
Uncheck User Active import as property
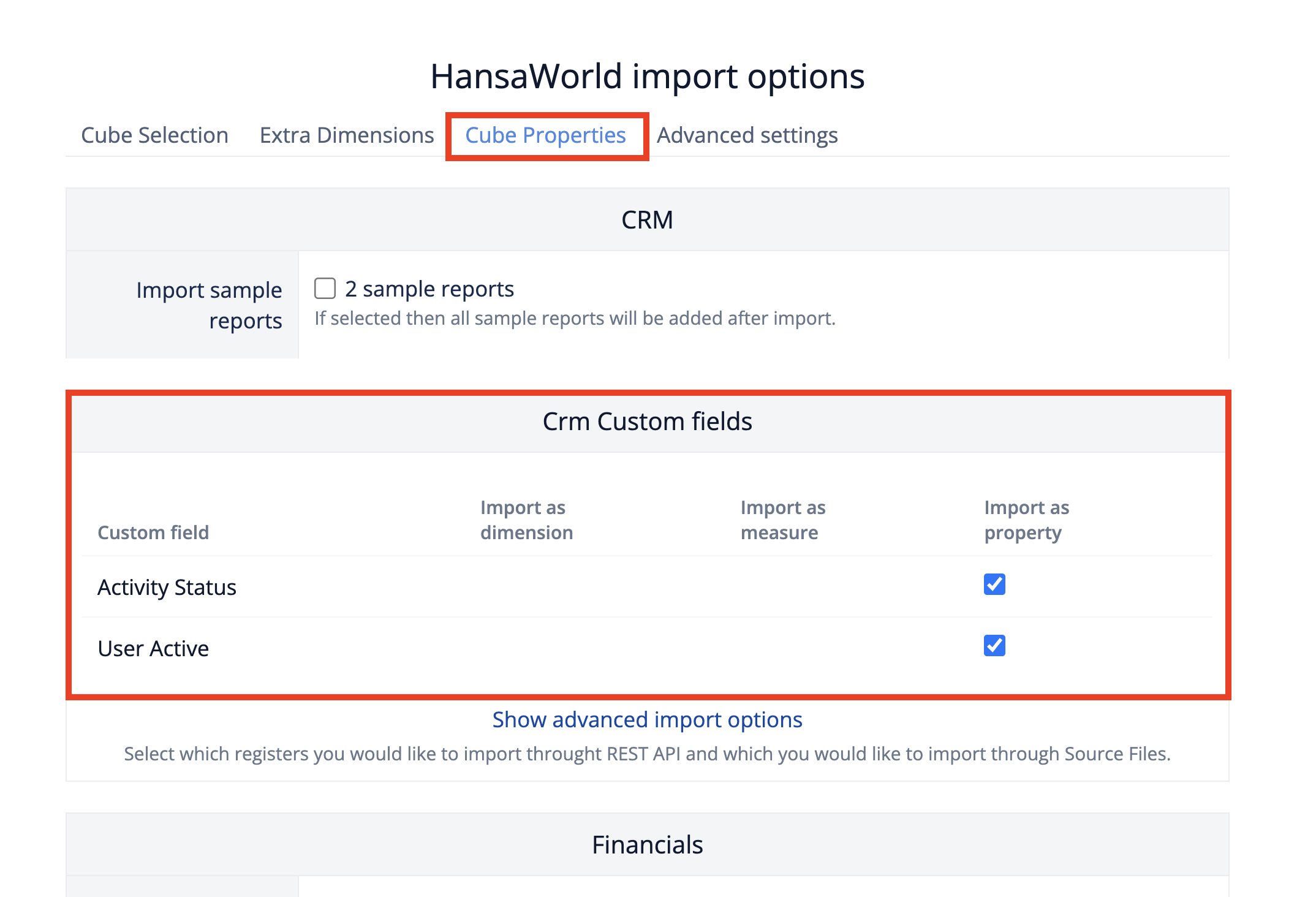click(x=994, y=646)
